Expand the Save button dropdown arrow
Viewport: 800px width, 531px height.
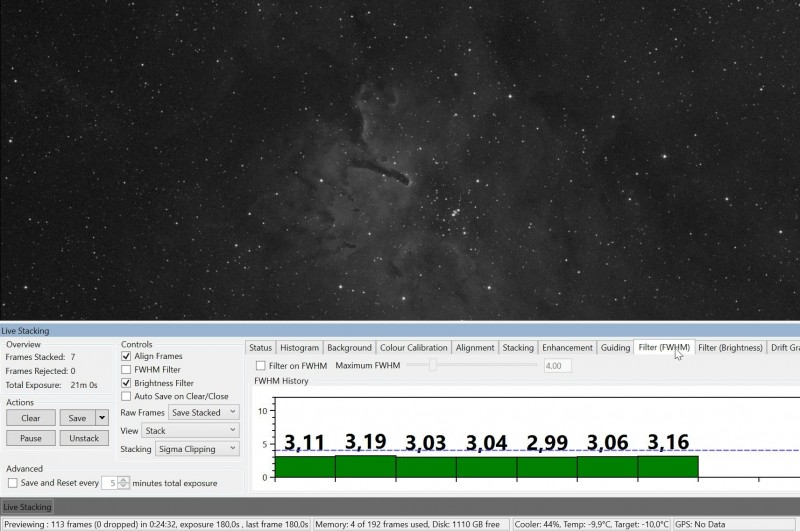(102, 418)
